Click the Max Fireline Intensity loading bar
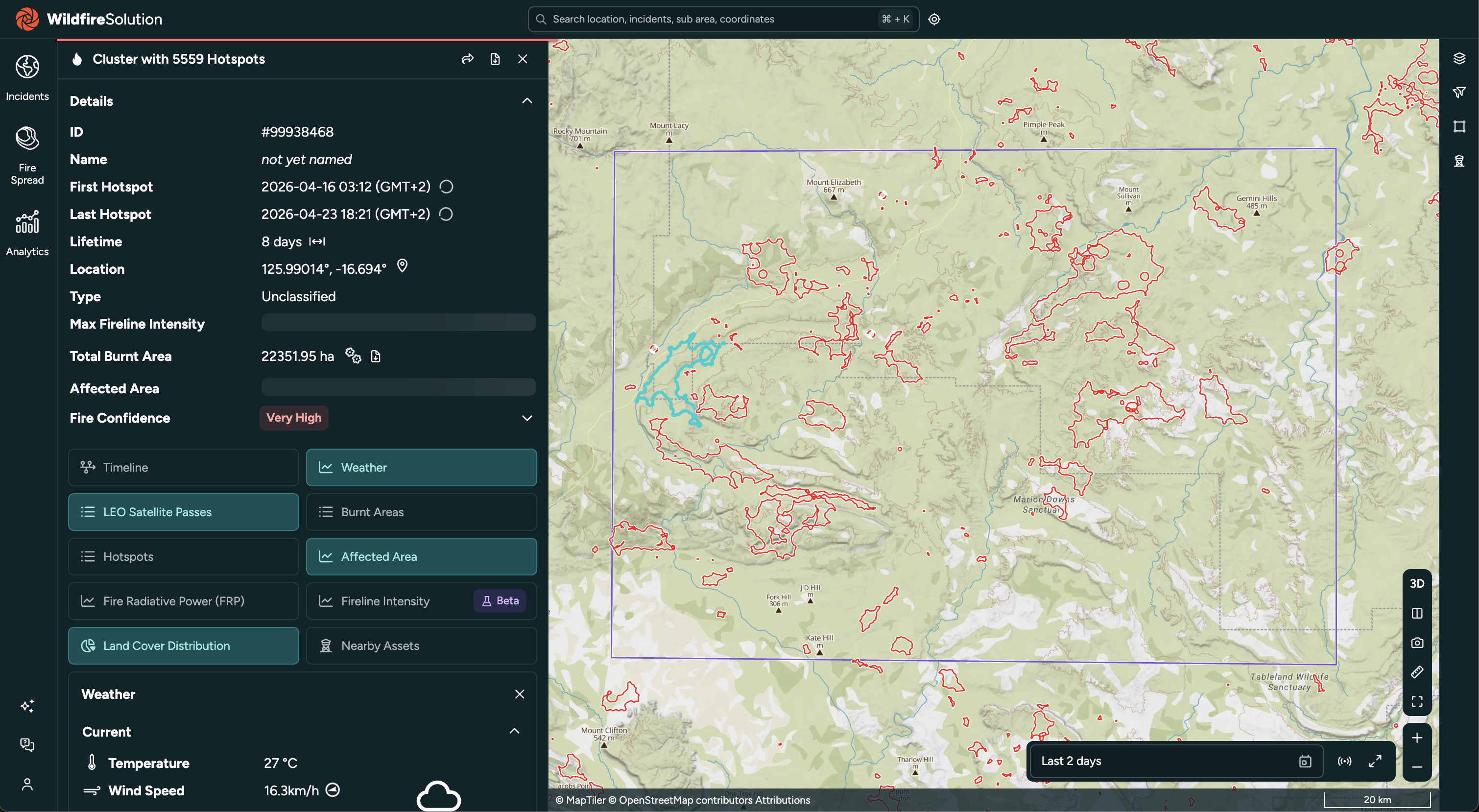 (x=398, y=323)
